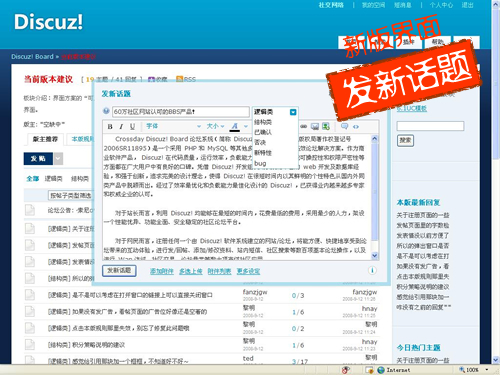Toggle bold formatting in post editor

[x=110, y=127]
